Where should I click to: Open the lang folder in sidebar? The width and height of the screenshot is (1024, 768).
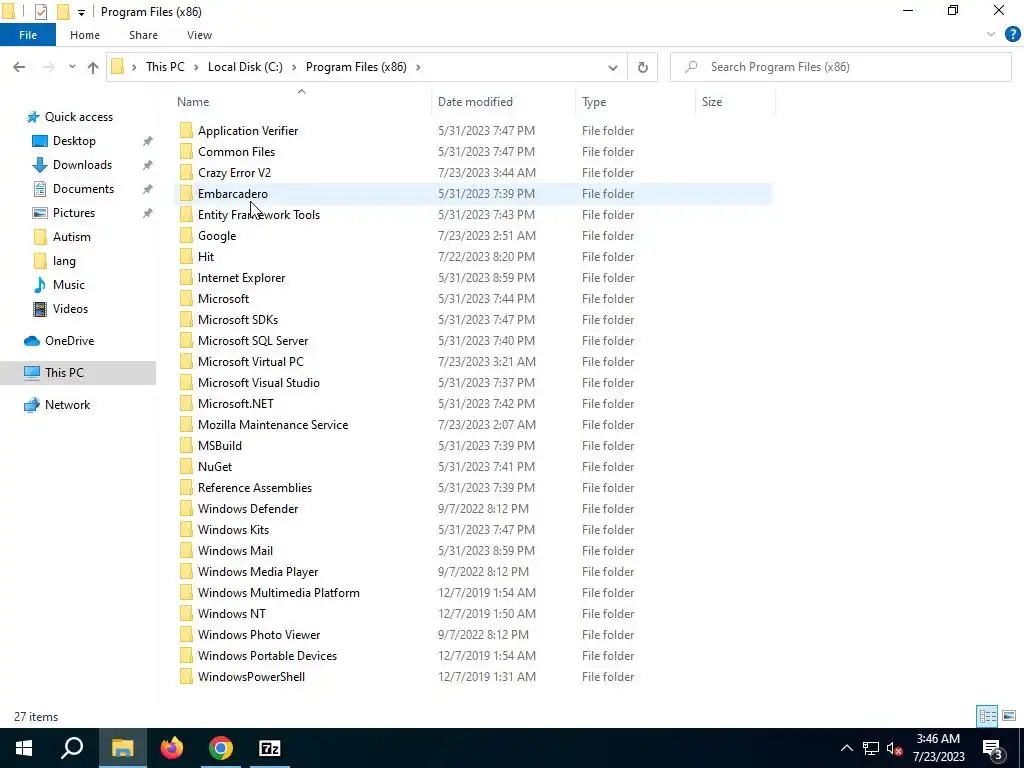point(64,261)
